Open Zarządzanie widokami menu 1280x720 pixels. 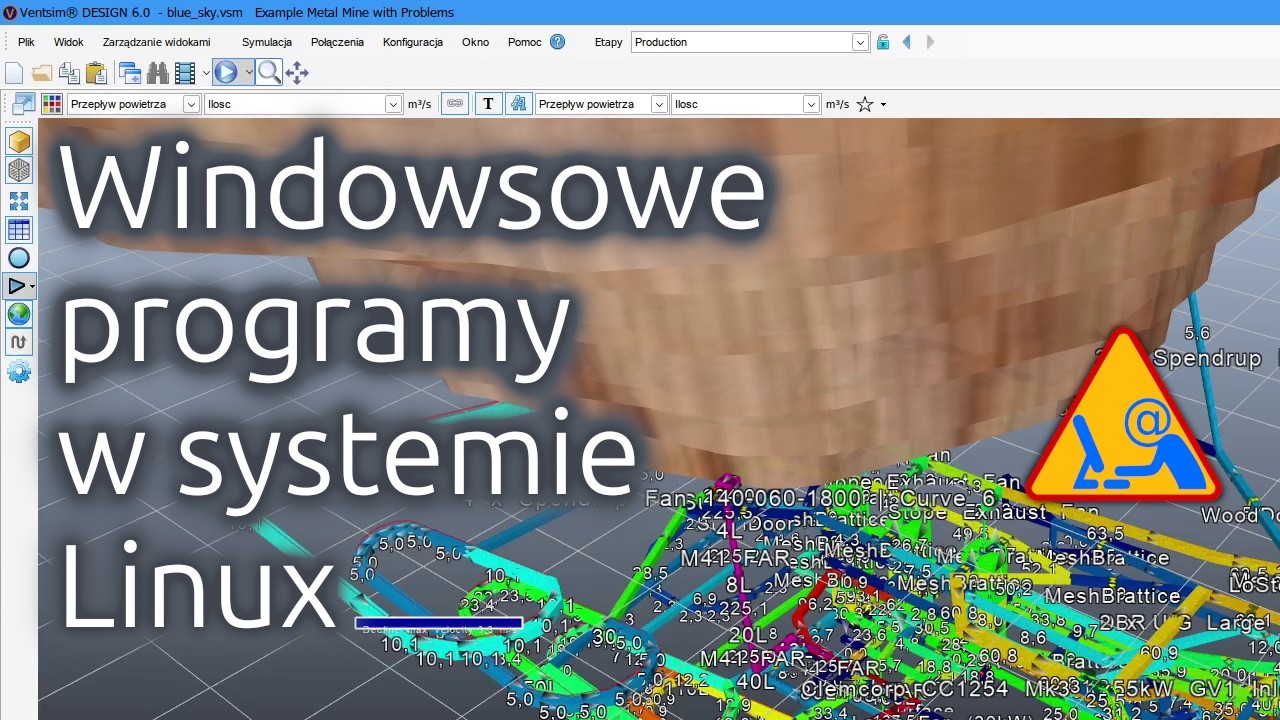[x=156, y=42]
